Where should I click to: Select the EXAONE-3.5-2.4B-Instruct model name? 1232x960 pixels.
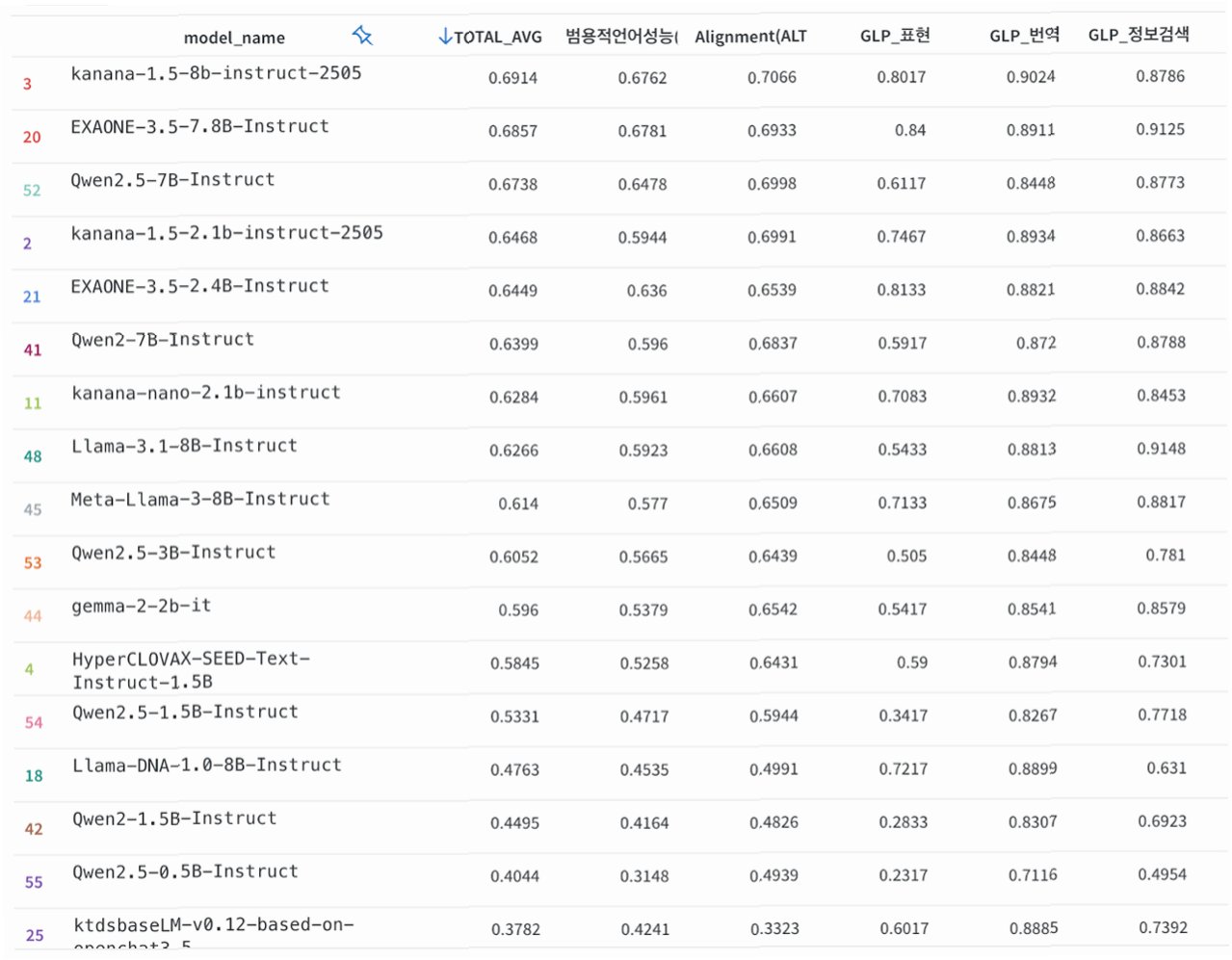(x=199, y=286)
